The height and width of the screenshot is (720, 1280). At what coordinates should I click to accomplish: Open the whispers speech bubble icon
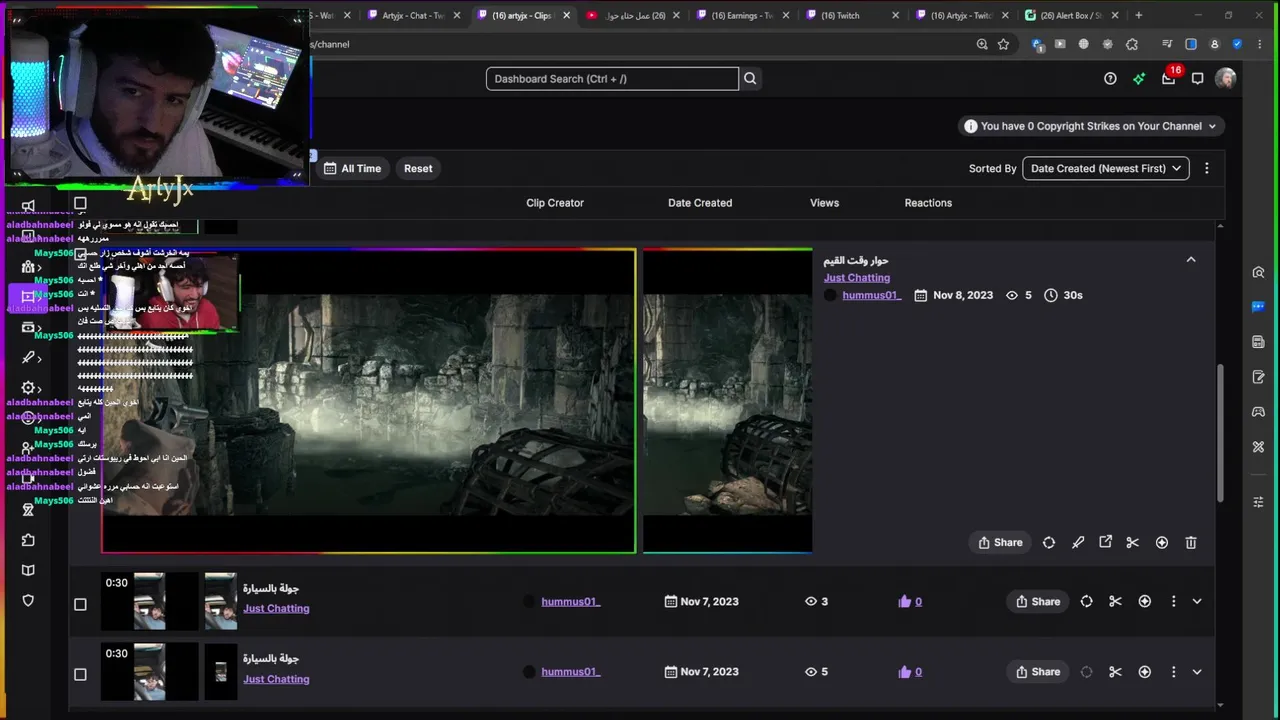click(1198, 79)
